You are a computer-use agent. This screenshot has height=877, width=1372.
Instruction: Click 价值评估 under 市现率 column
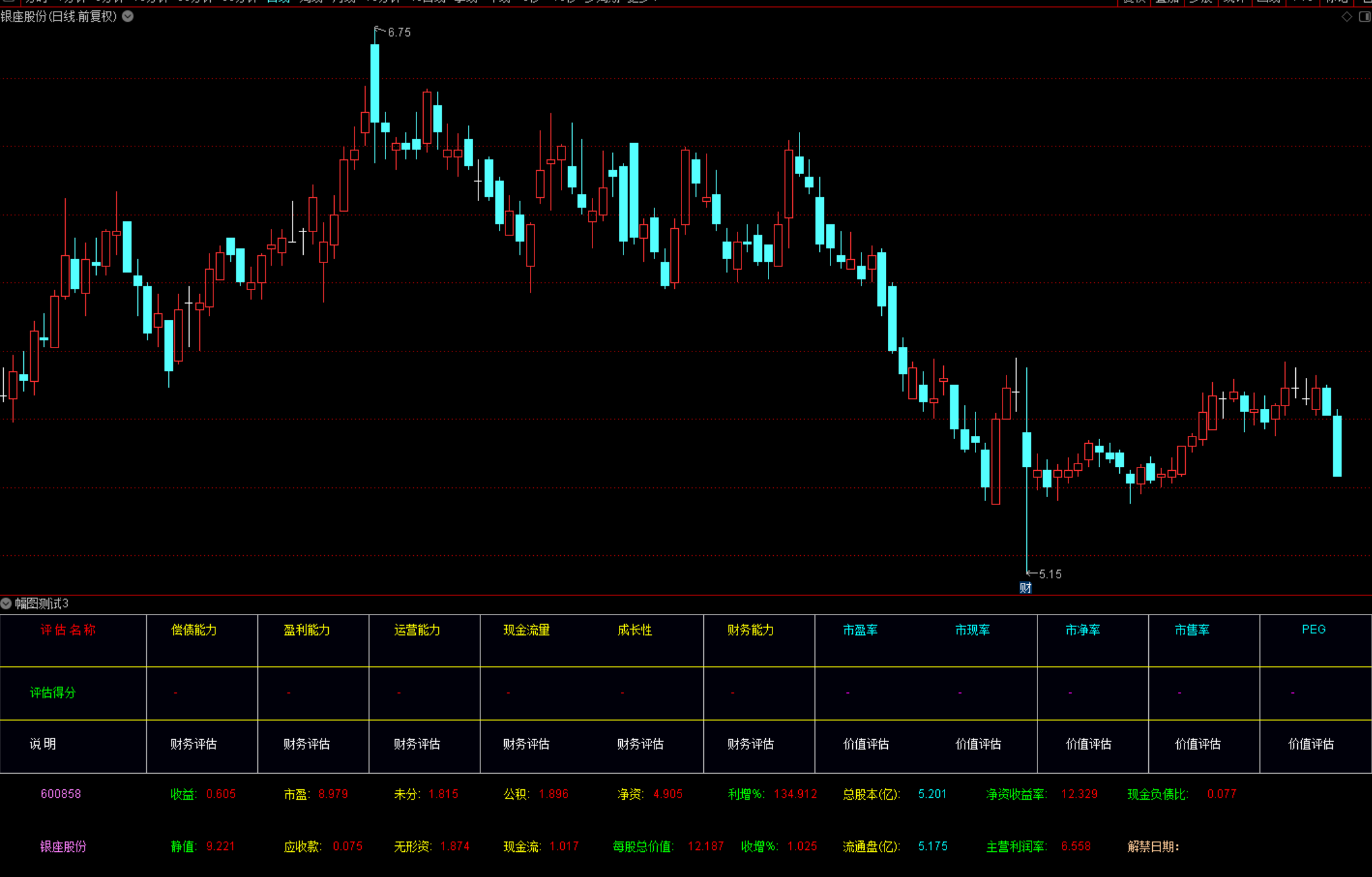[x=978, y=744]
